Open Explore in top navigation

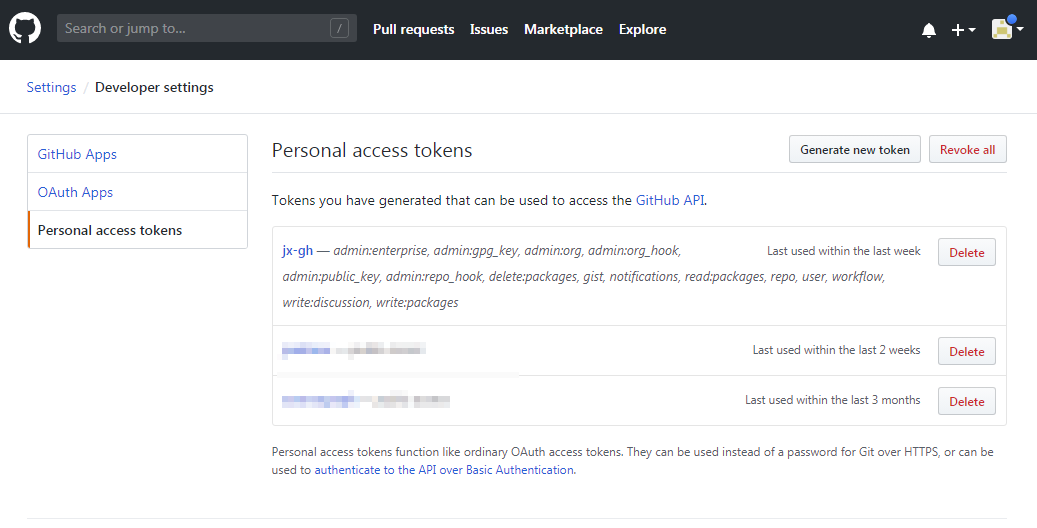tap(642, 29)
